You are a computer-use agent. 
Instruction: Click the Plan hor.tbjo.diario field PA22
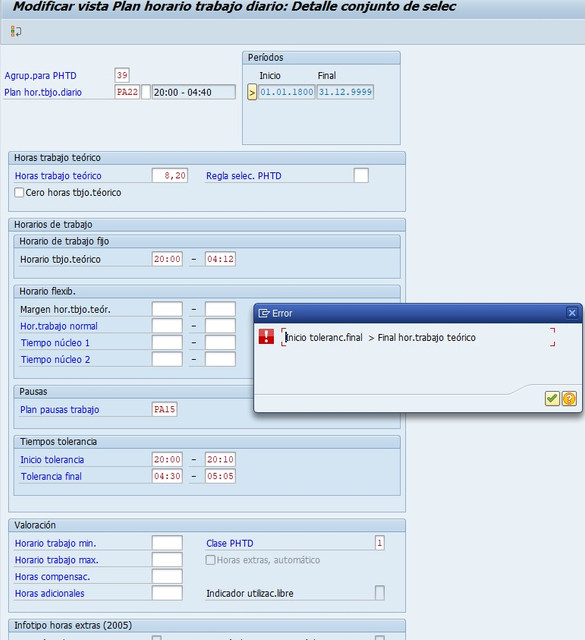(127, 92)
